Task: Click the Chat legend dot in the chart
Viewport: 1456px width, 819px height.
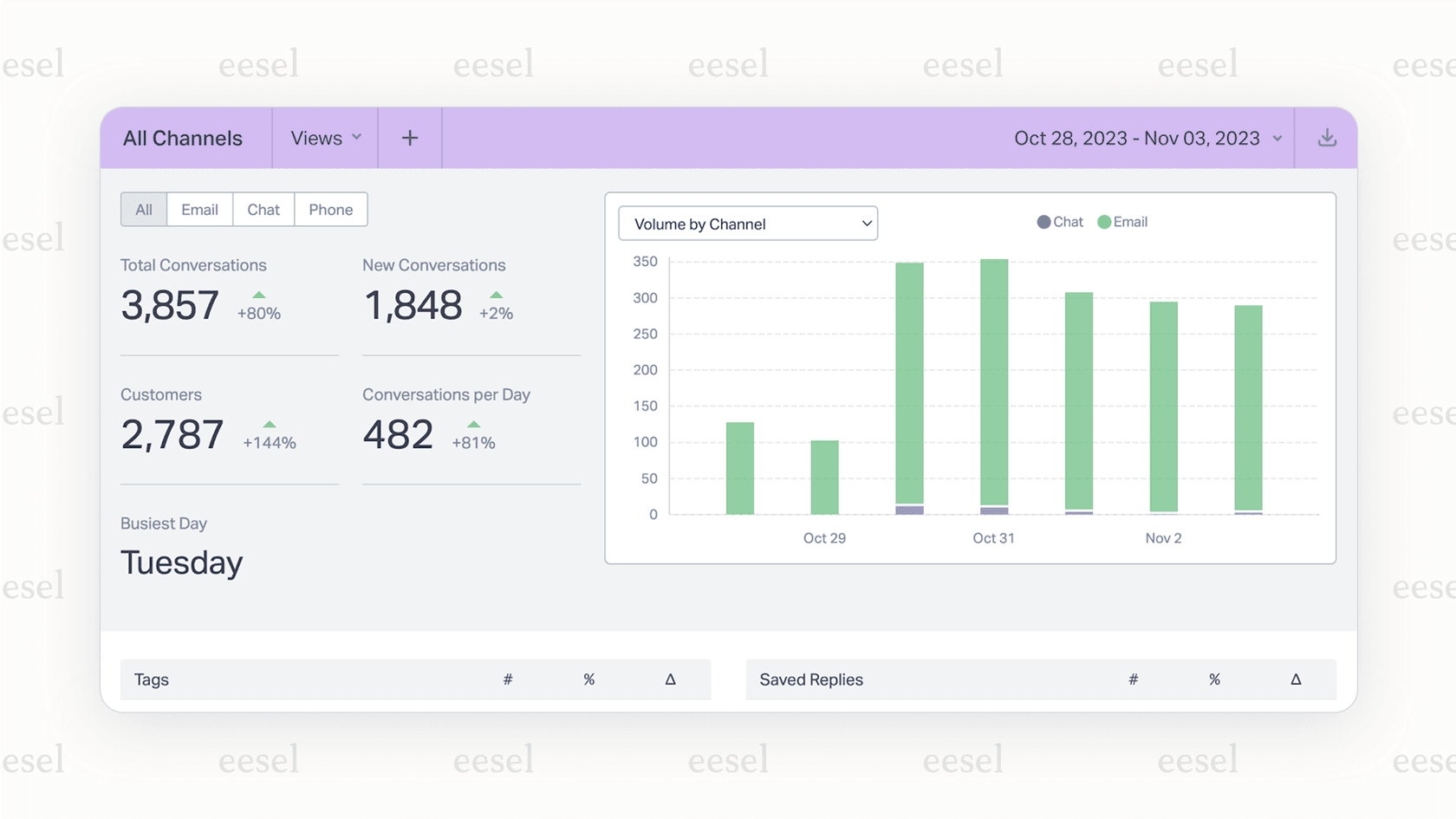Action: (1043, 222)
